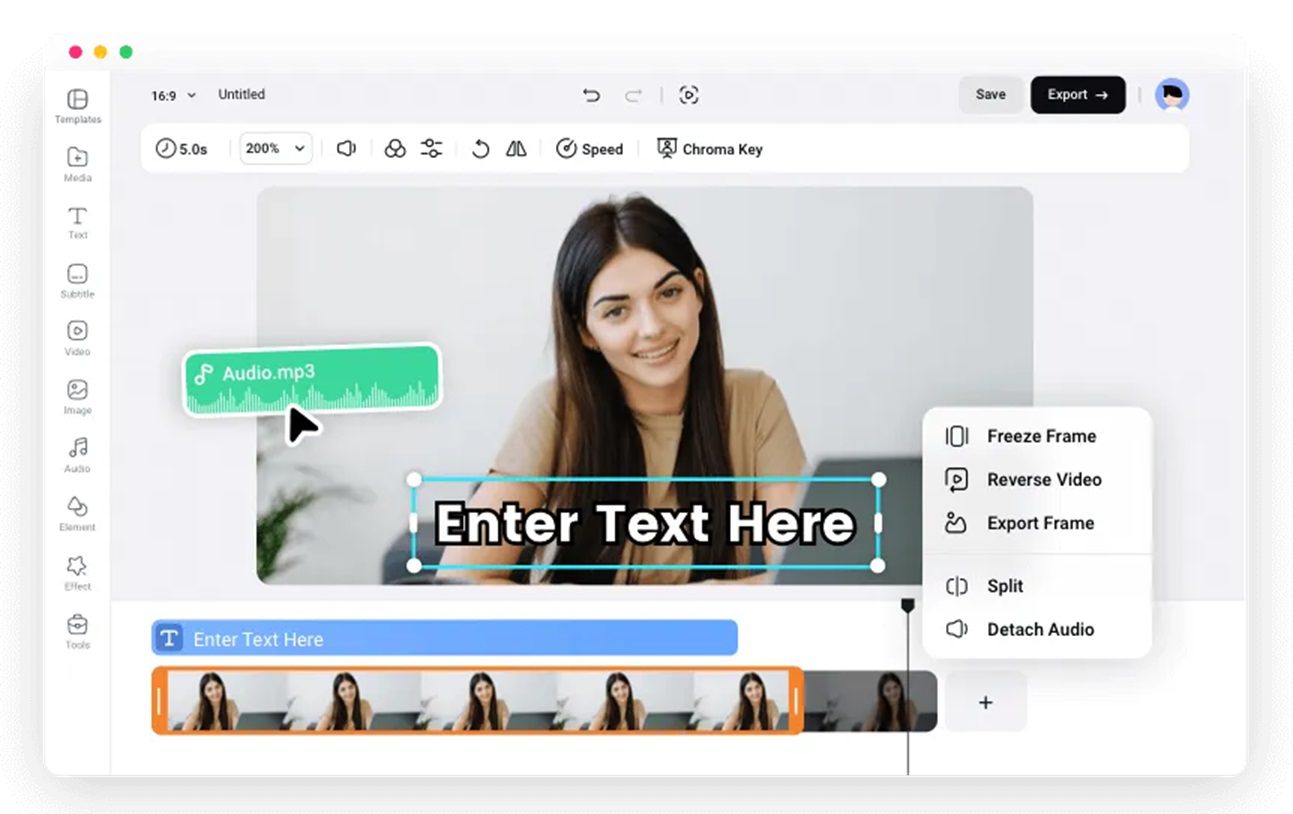This screenshot has height=814, width=1293.
Task: Click the Export button
Action: pos(1078,95)
